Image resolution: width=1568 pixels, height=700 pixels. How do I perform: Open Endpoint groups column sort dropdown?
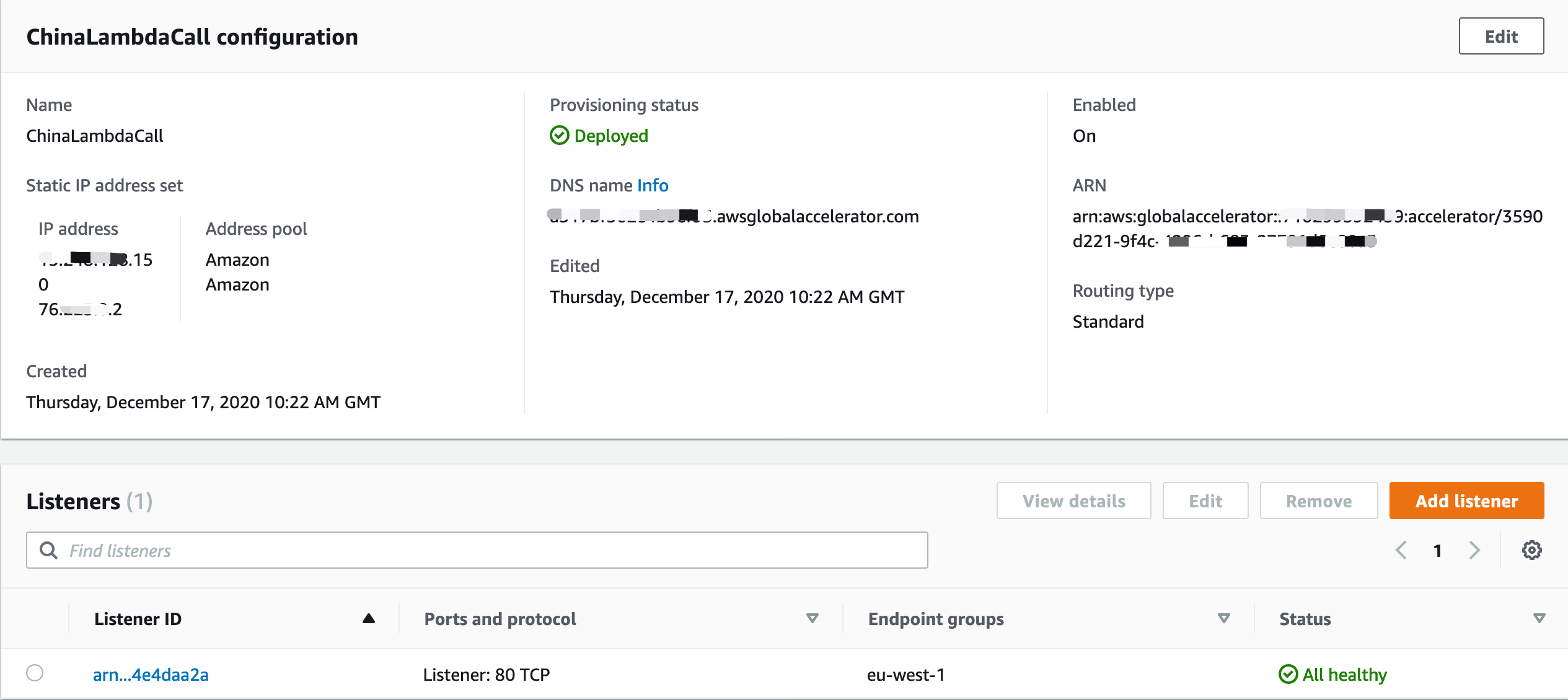pos(1223,618)
